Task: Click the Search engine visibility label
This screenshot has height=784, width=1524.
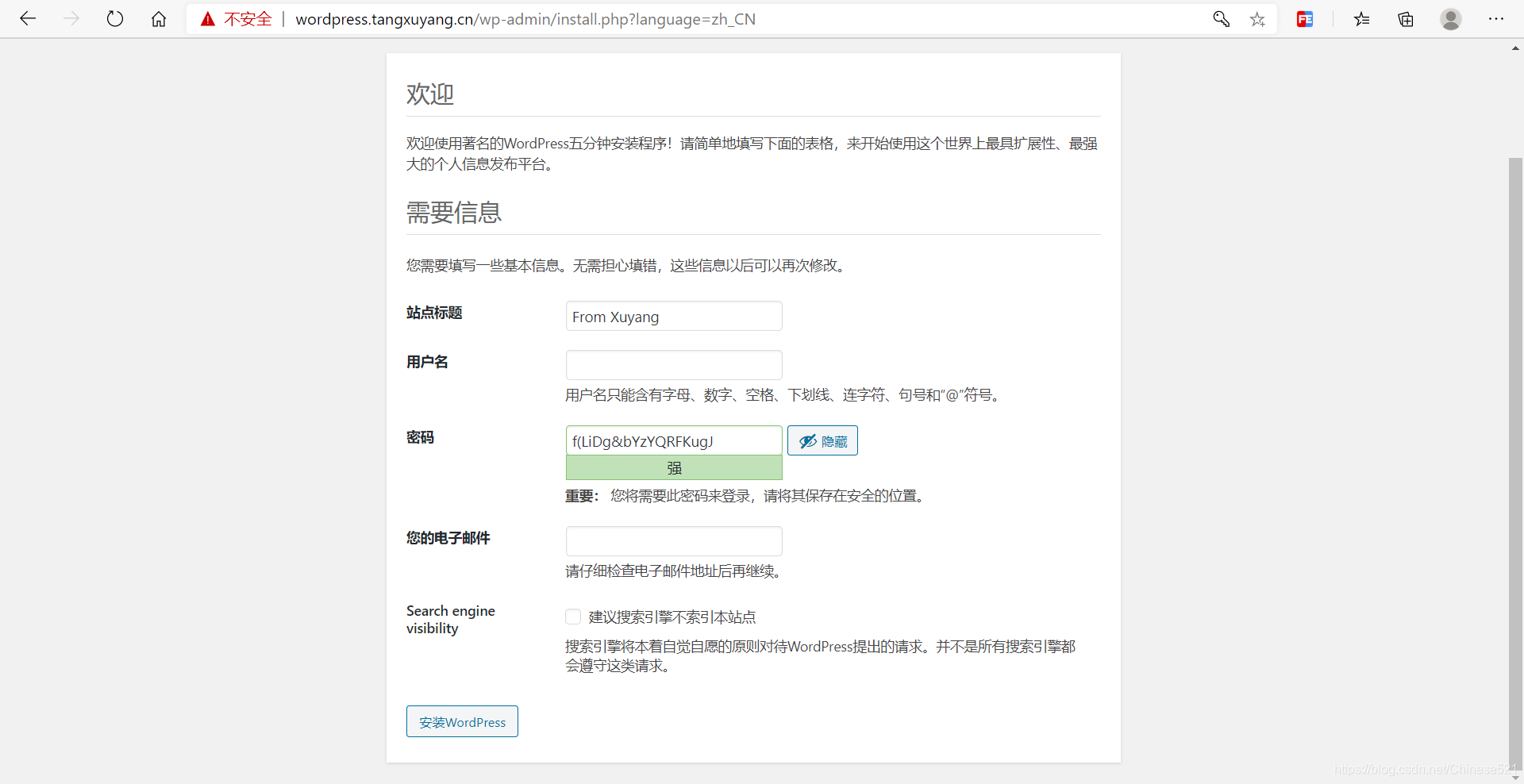Action: tap(451, 619)
